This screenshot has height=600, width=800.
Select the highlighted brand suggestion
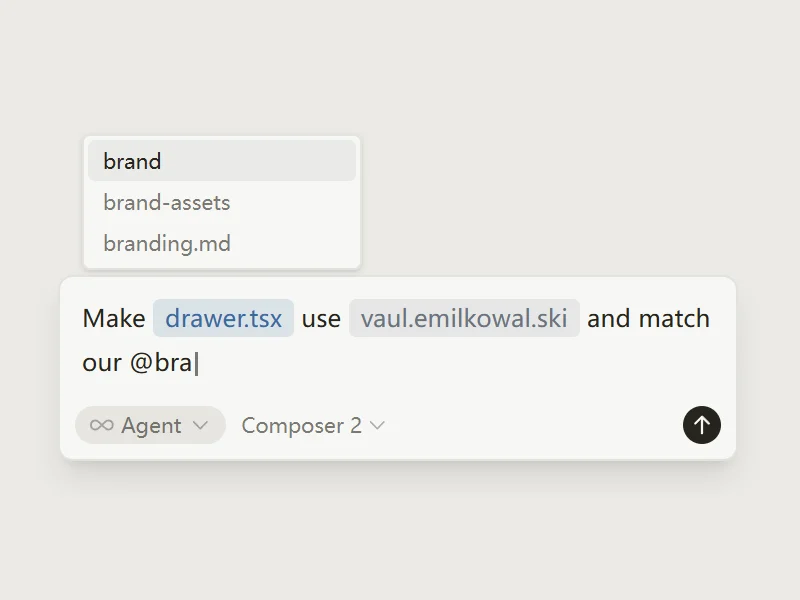point(222,161)
